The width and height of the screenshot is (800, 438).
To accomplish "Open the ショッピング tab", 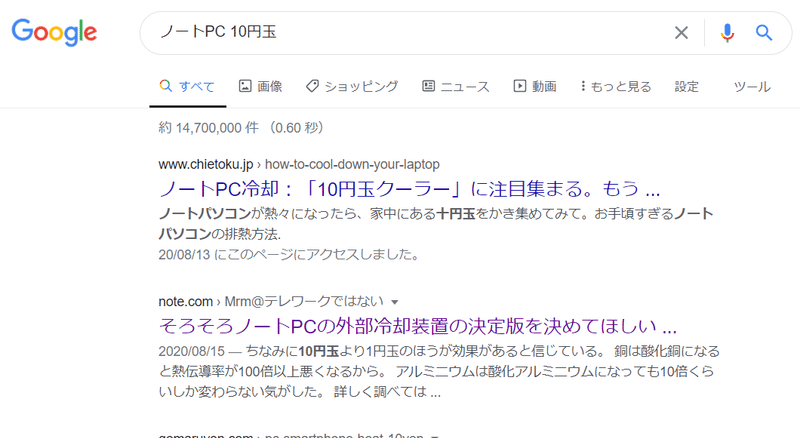I will (352, 86).
